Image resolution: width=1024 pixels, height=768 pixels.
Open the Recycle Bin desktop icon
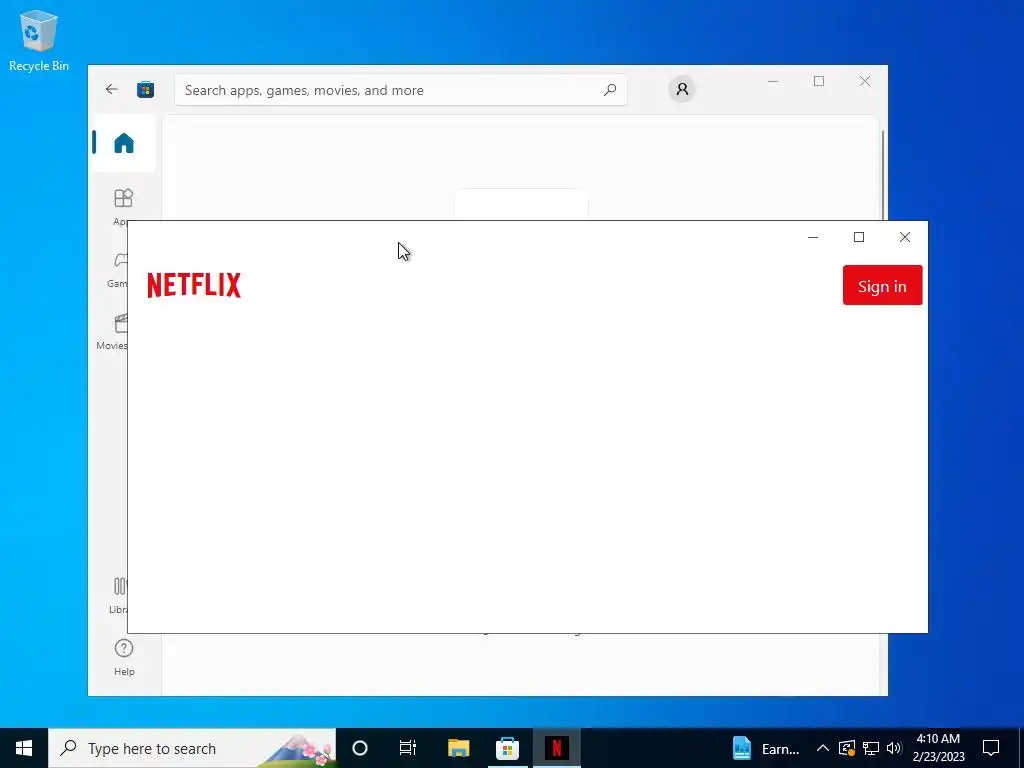39,40
